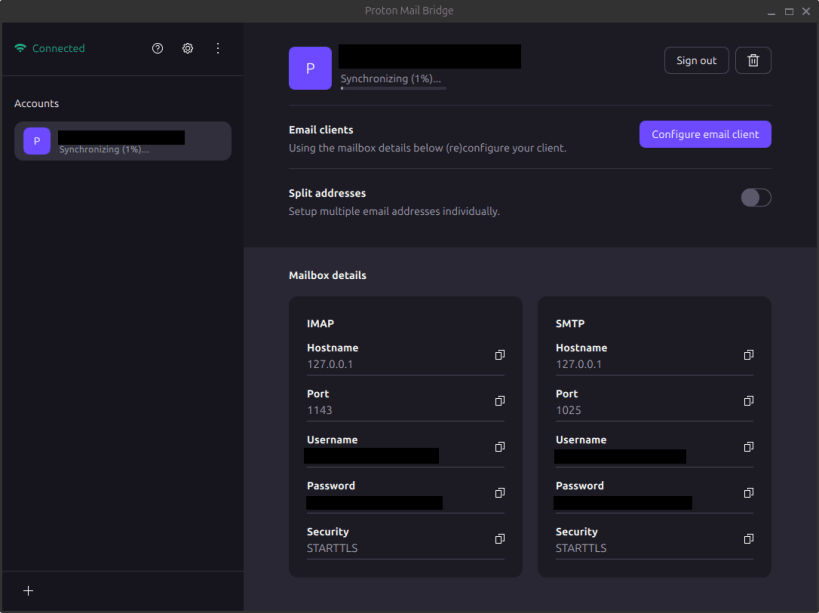Viewport: 819px width, 613px height.
Task: Close the Proton Mail Bridge window
Action: point(806,11)
